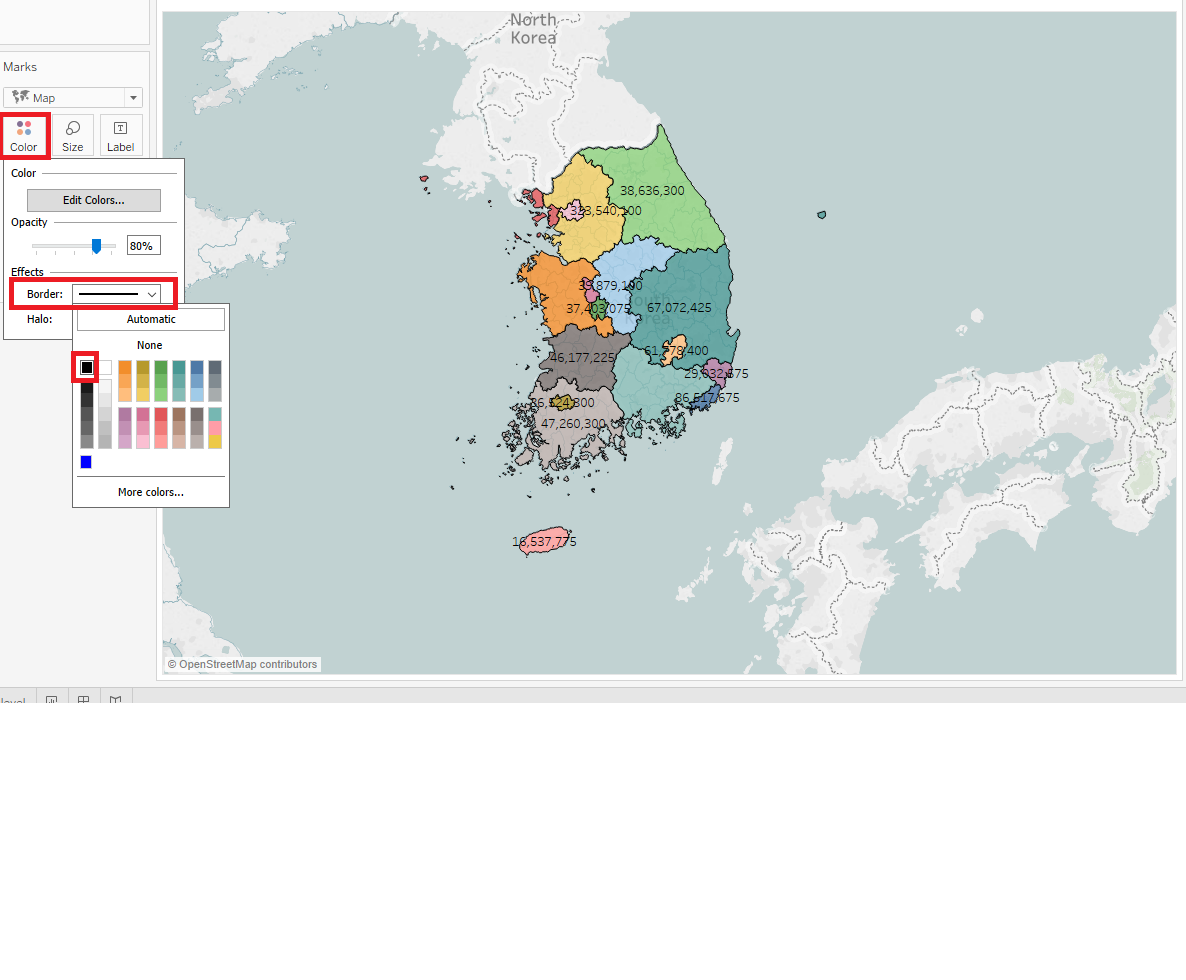
Task: Select the blue custom color swatch
Action: point(86,462)
